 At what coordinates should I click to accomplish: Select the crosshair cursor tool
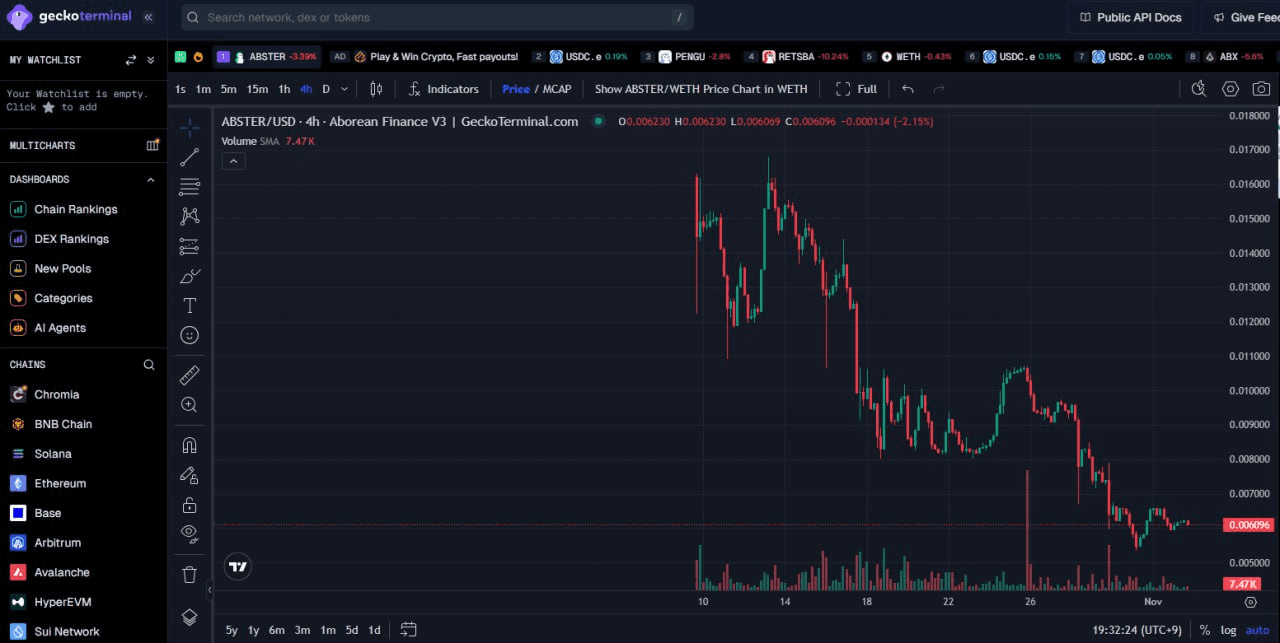coord(189,127)
